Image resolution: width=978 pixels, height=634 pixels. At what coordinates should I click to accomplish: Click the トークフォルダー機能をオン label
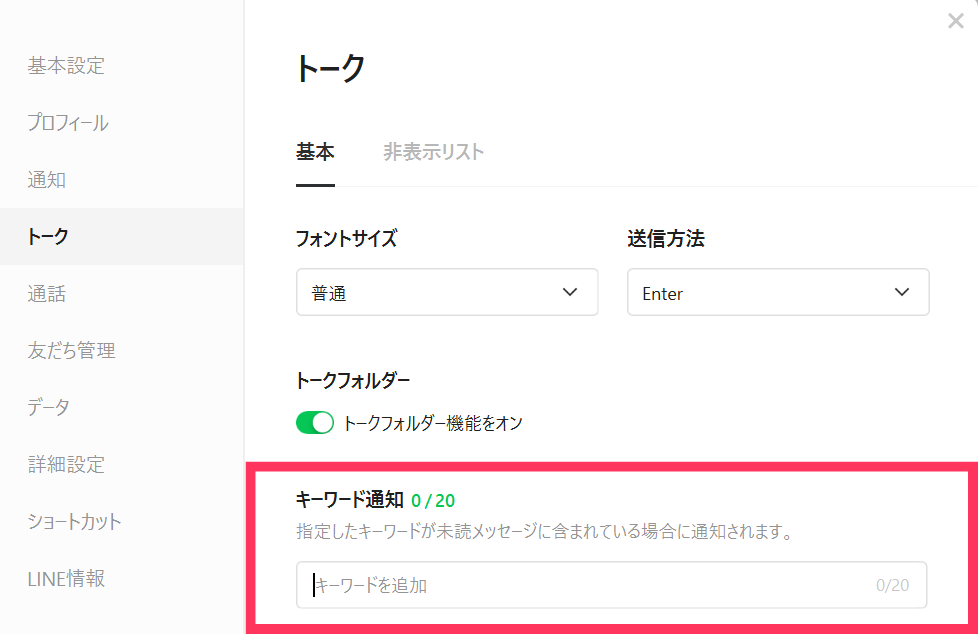(x=433, y=423)
